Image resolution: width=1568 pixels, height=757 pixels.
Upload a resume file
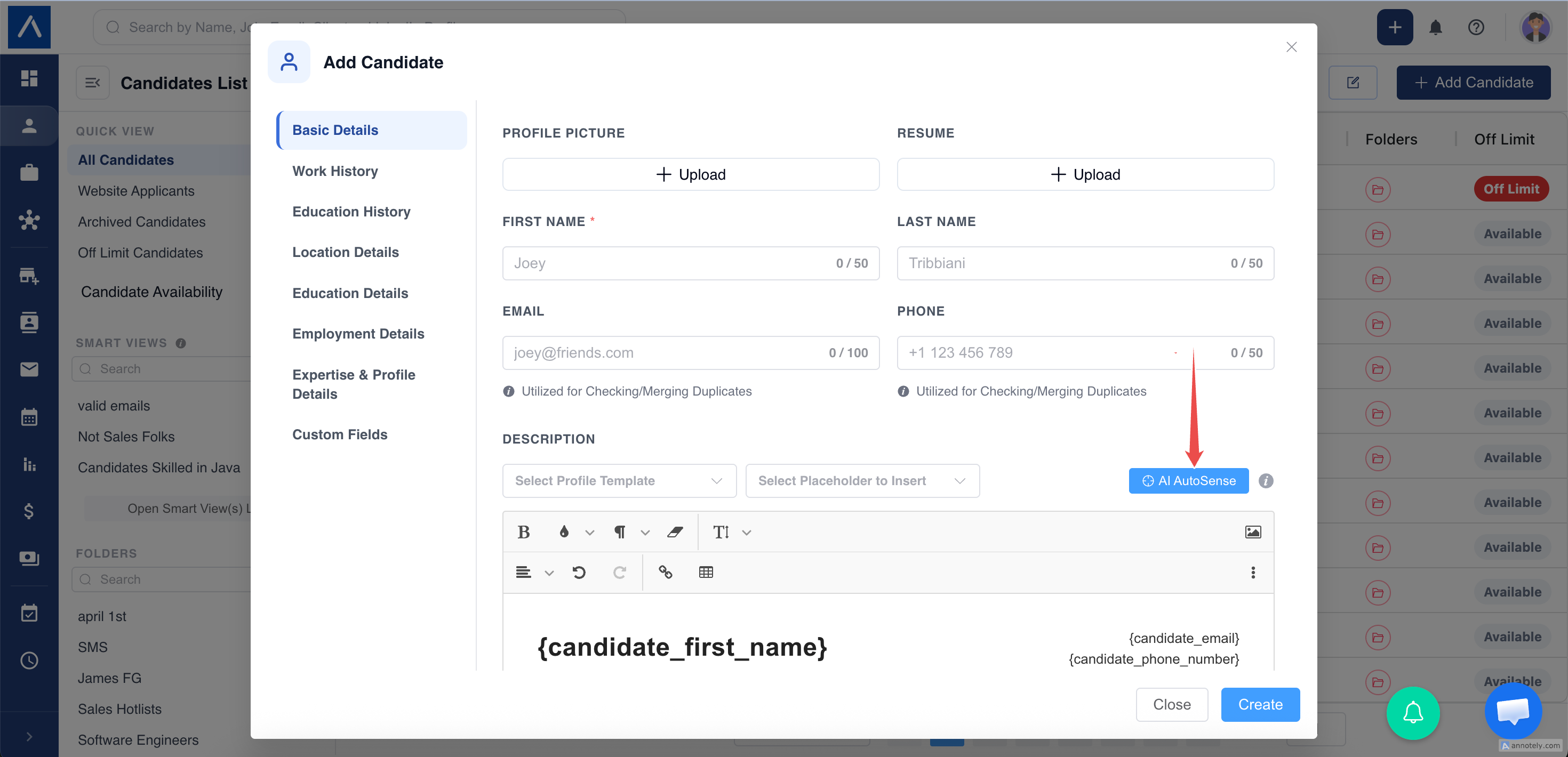tap(1085, 175)
